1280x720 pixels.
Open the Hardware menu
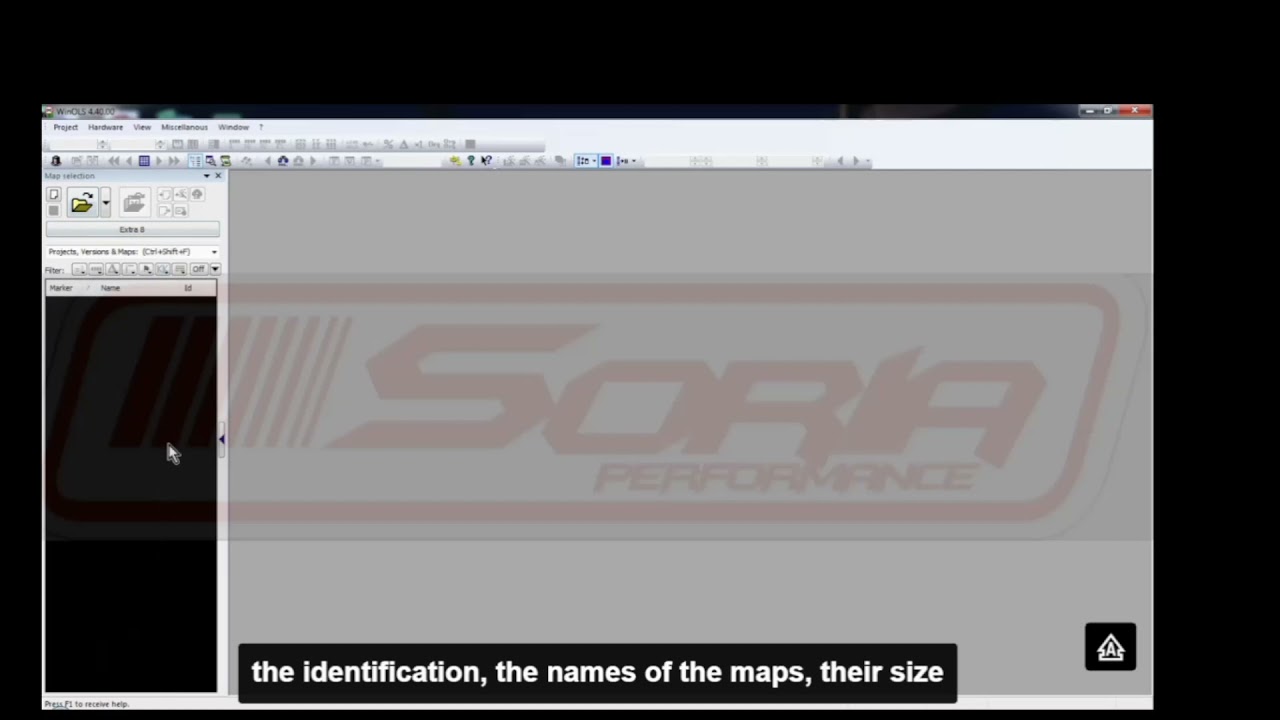(105, 127)
